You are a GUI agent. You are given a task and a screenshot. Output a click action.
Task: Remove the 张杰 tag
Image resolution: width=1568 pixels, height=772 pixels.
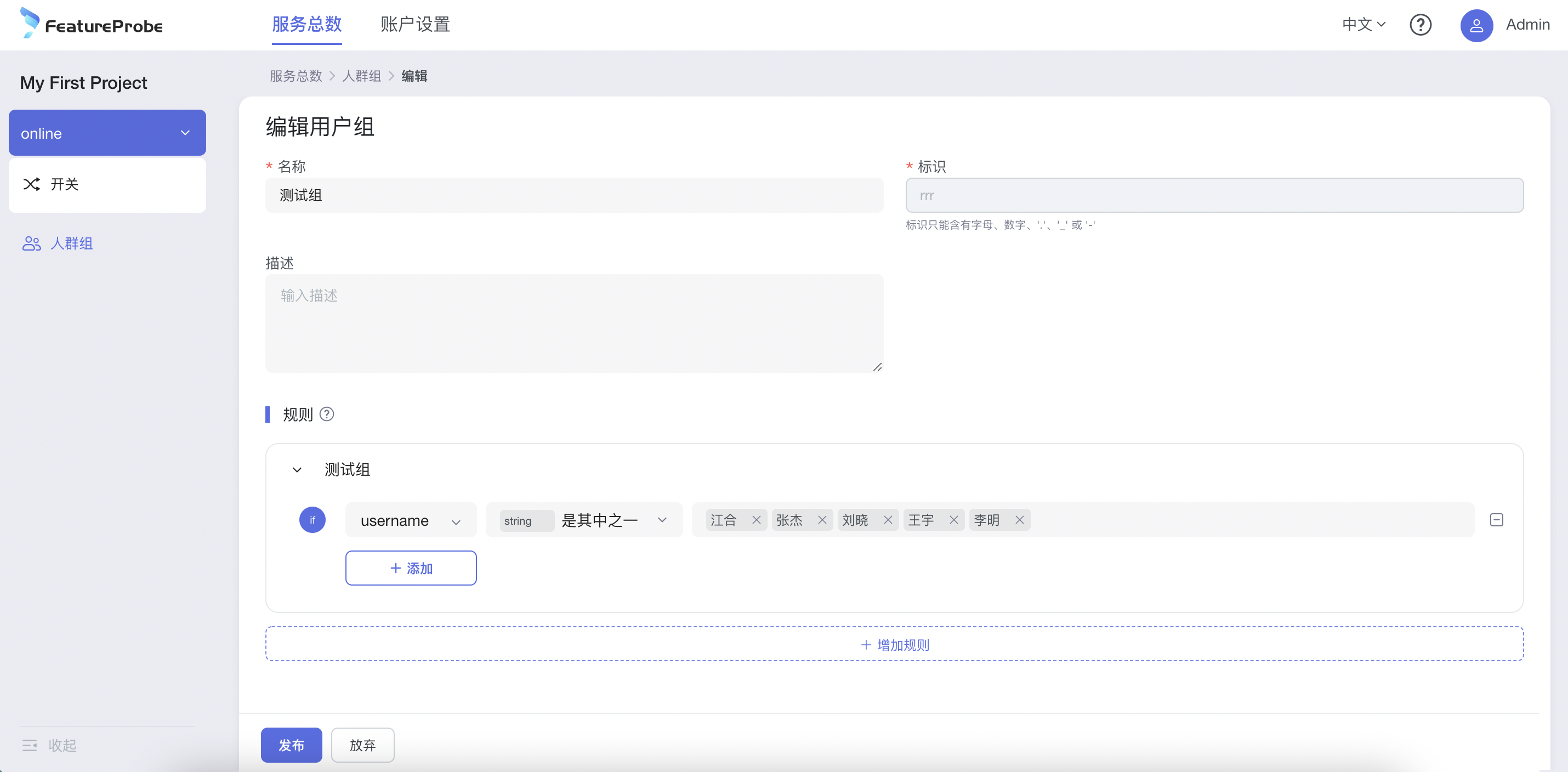point(822,520)
